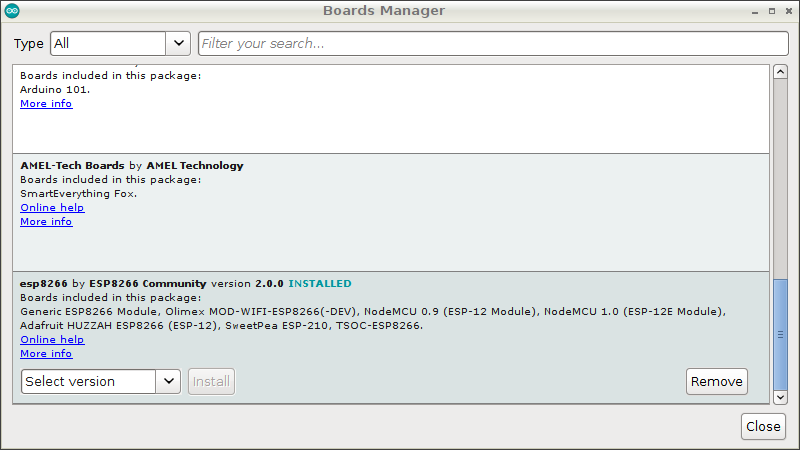Minimize the Boards Manager window
The image size is (800, 450).
(x=755, y=11)
